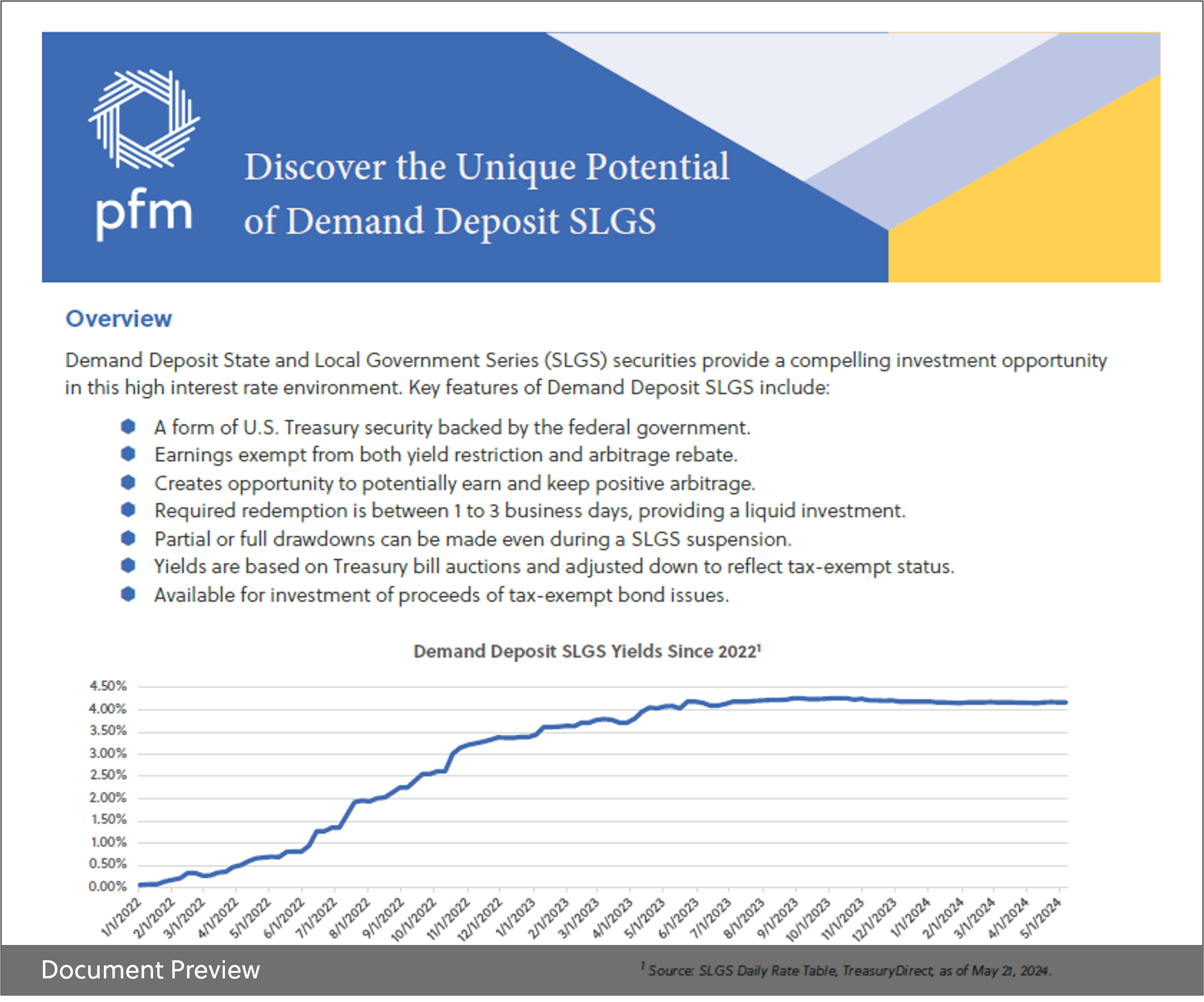Click hexagon bullet beside Required redemption line

[128, 510]
